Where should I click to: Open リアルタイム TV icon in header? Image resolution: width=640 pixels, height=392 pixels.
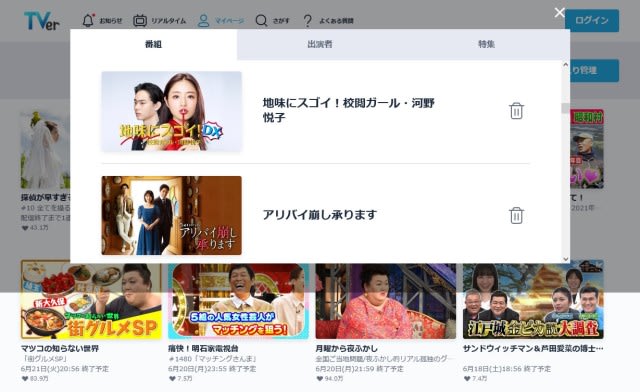click(140, 20)
